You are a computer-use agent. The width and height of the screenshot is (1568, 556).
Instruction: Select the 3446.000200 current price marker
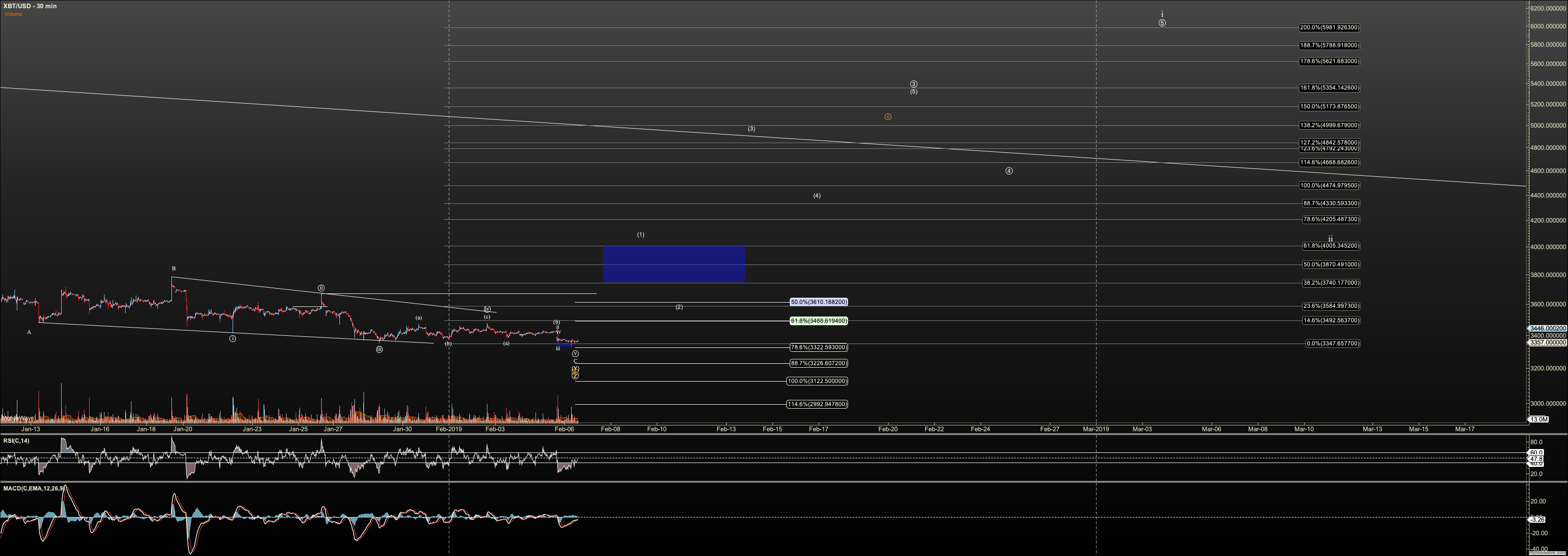1548,328
